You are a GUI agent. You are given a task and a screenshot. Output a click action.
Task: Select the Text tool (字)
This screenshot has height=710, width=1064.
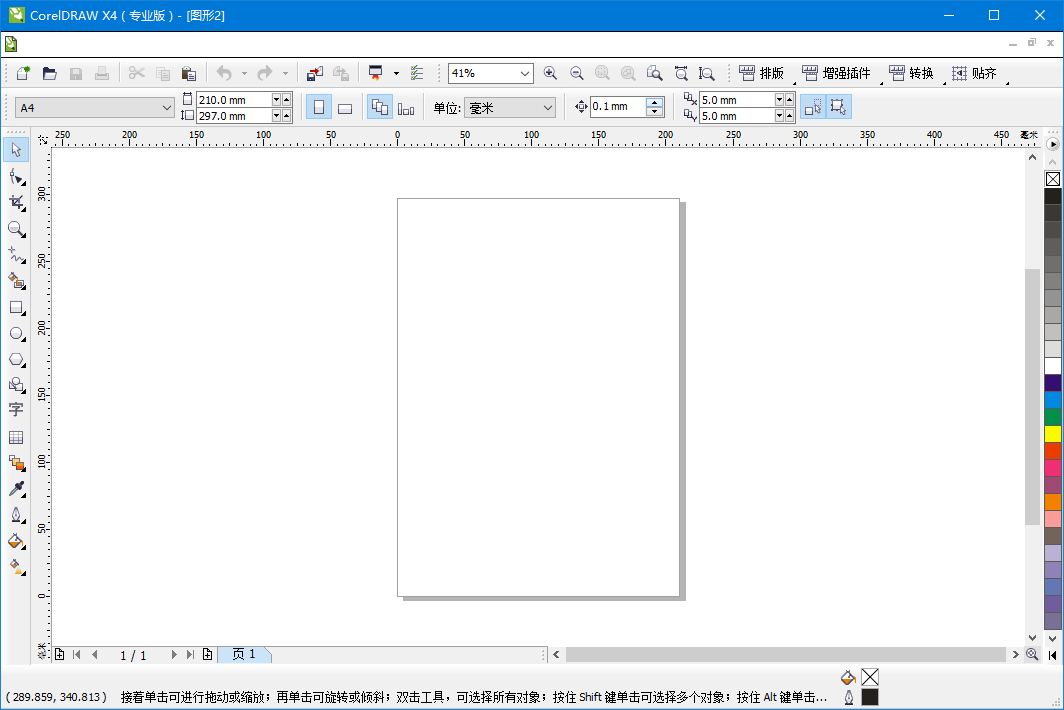click(x=16, y=410)
